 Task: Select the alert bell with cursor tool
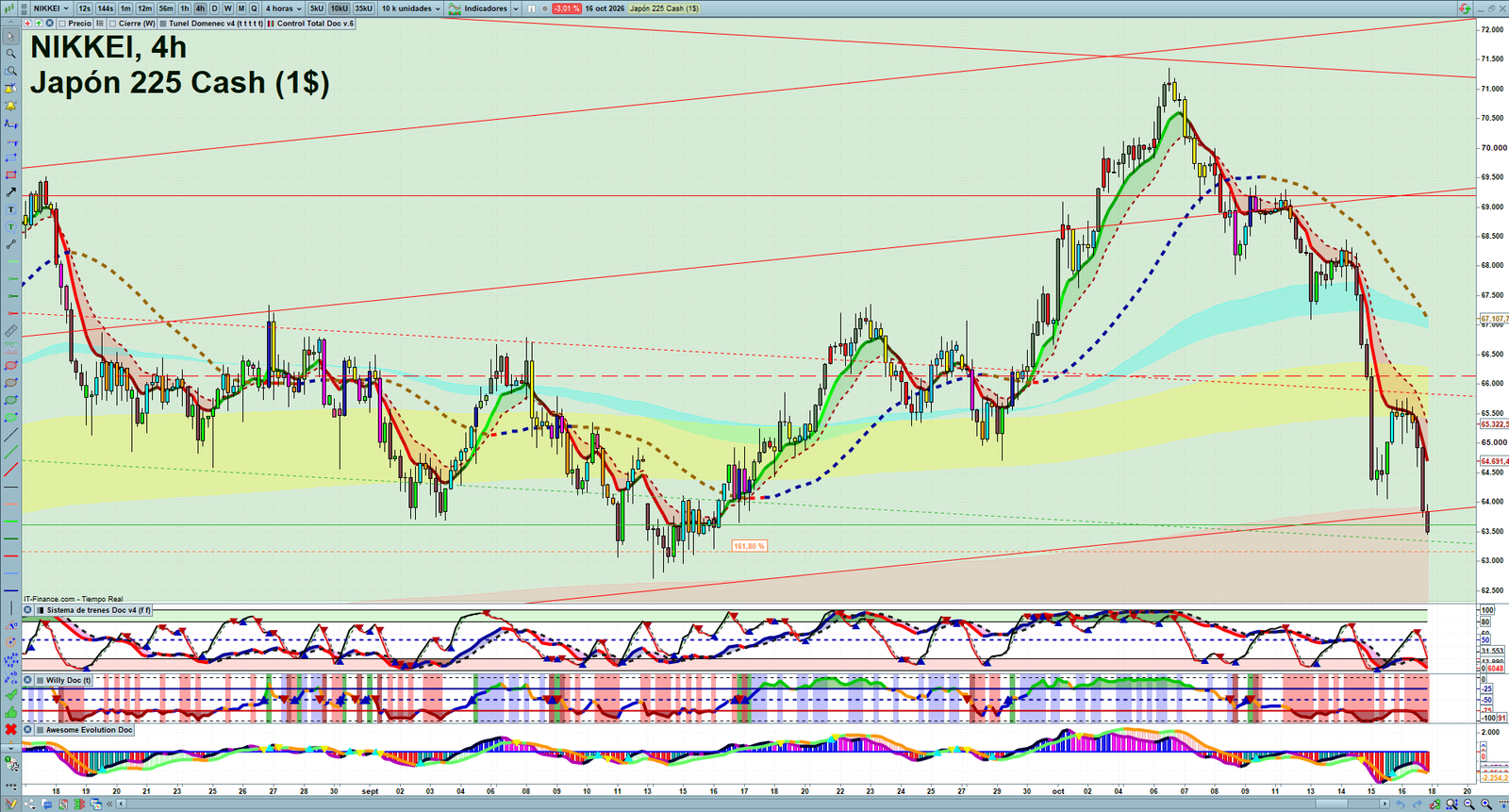click(10, 88)
